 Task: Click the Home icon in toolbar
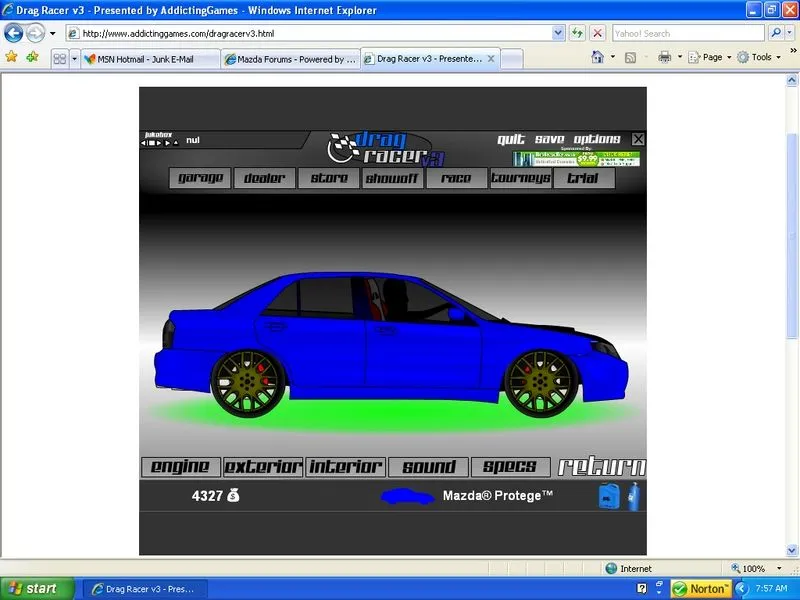click(x=597, y=58)
